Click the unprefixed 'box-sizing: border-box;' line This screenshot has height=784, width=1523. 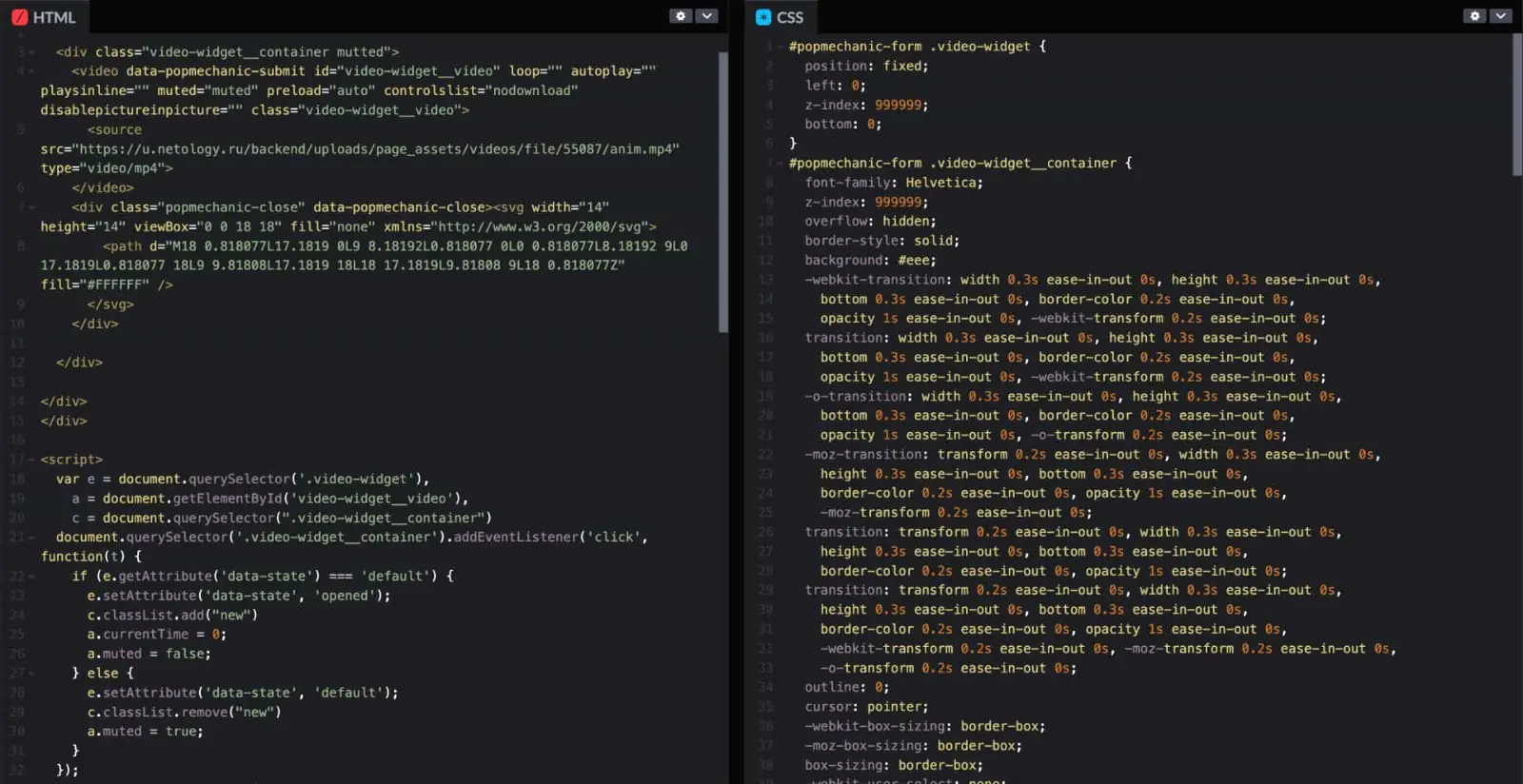(x=894, y=765)
